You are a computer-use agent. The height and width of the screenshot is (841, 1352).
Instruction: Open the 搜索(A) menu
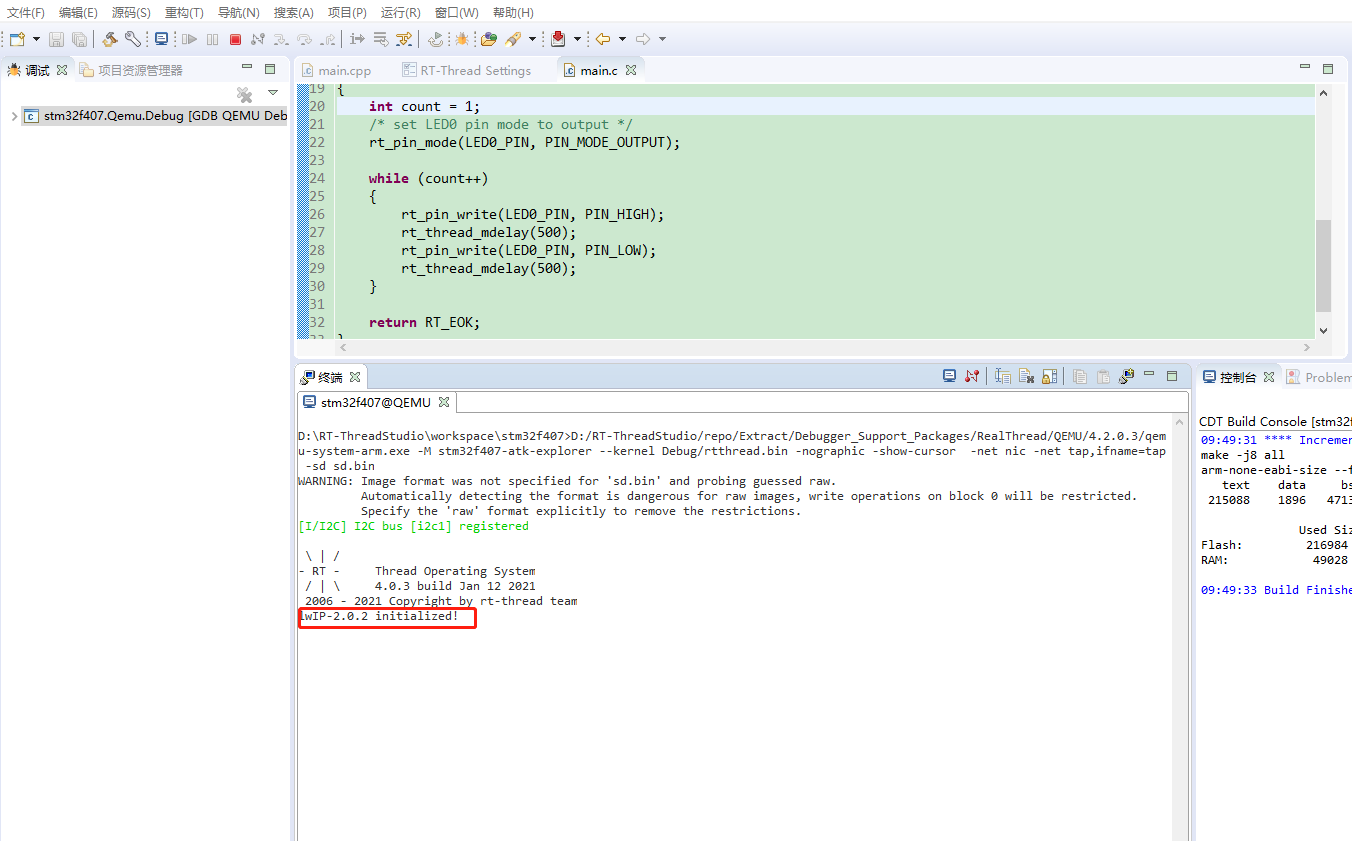(294, 12)
